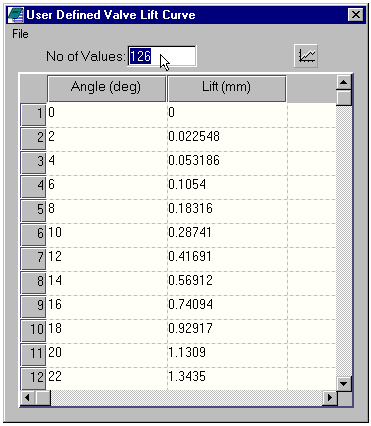Viewport: 371px width, 426px height.
Task: Click the lift cell 0.022548
Action: tap(227, 138)
